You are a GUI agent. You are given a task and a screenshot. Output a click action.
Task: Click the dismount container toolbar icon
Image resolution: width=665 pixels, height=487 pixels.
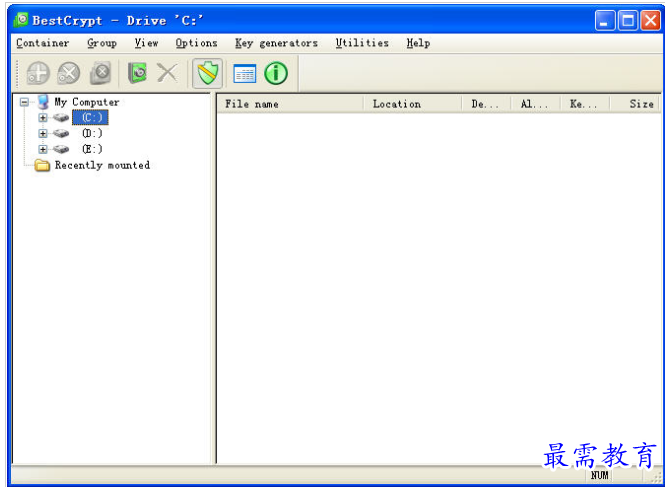pyautogui.click(x=69, y=73)
